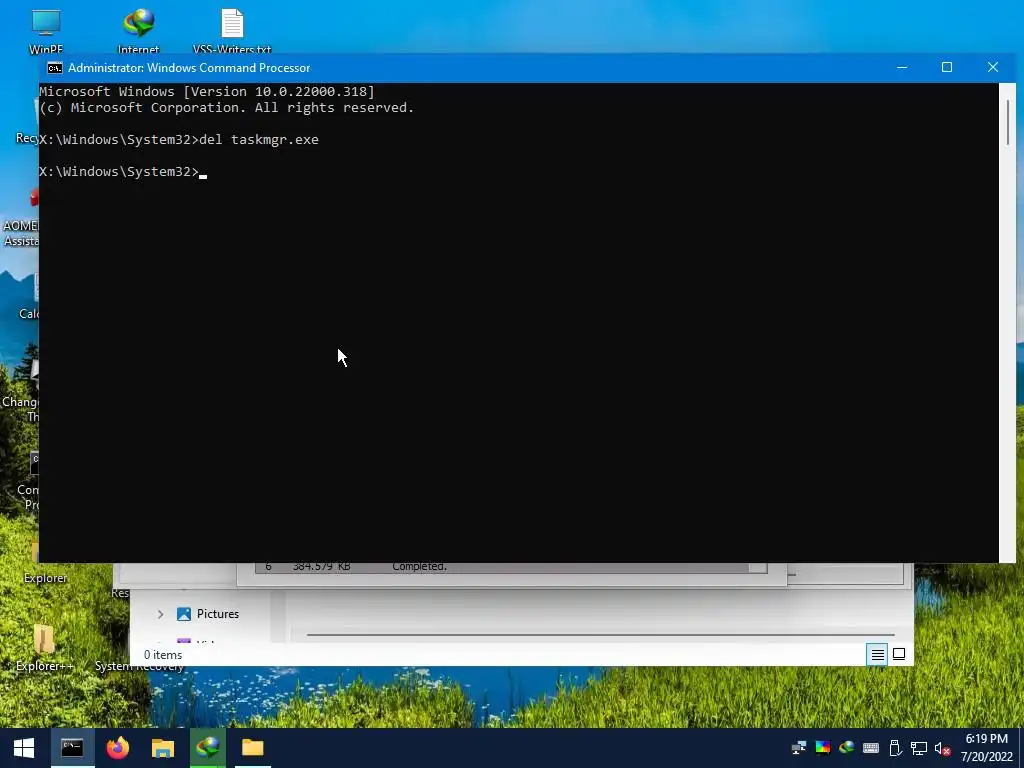Click Internet Download Manager taskbar button
The height and width of the screenshot is (768, 1024).
click(208, 748)
